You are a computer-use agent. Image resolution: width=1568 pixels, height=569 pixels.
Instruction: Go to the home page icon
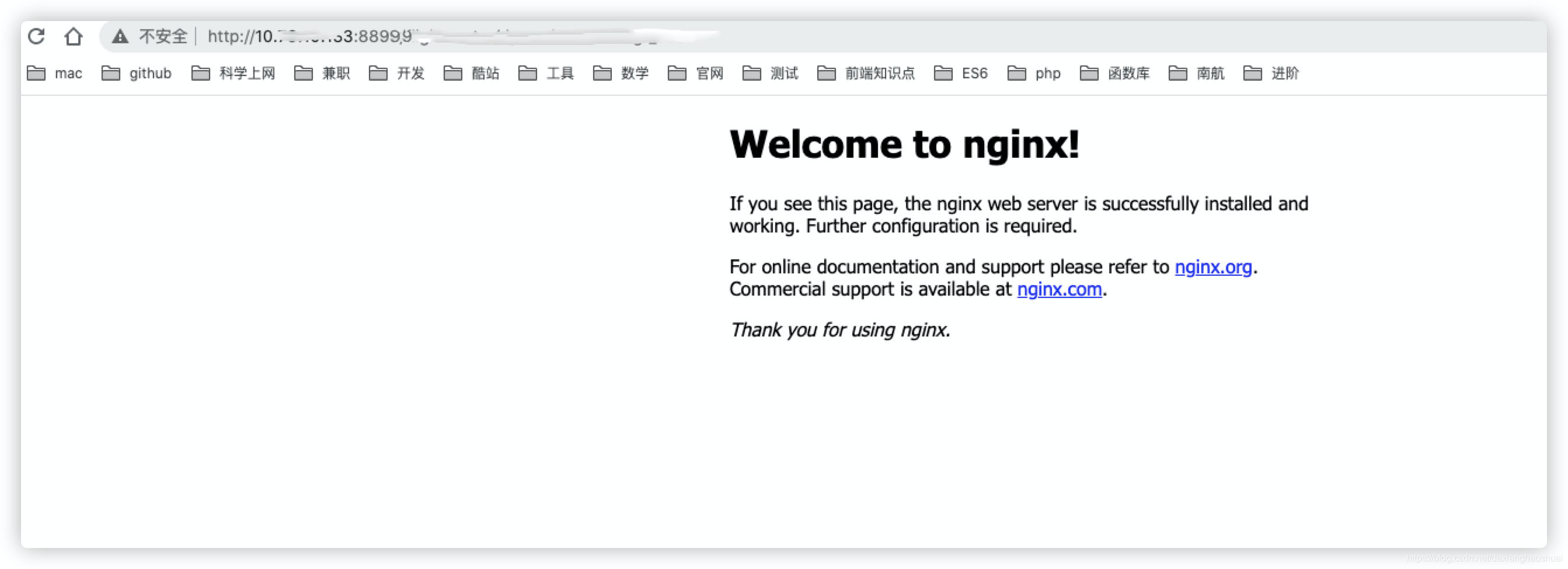coord(74,37)
